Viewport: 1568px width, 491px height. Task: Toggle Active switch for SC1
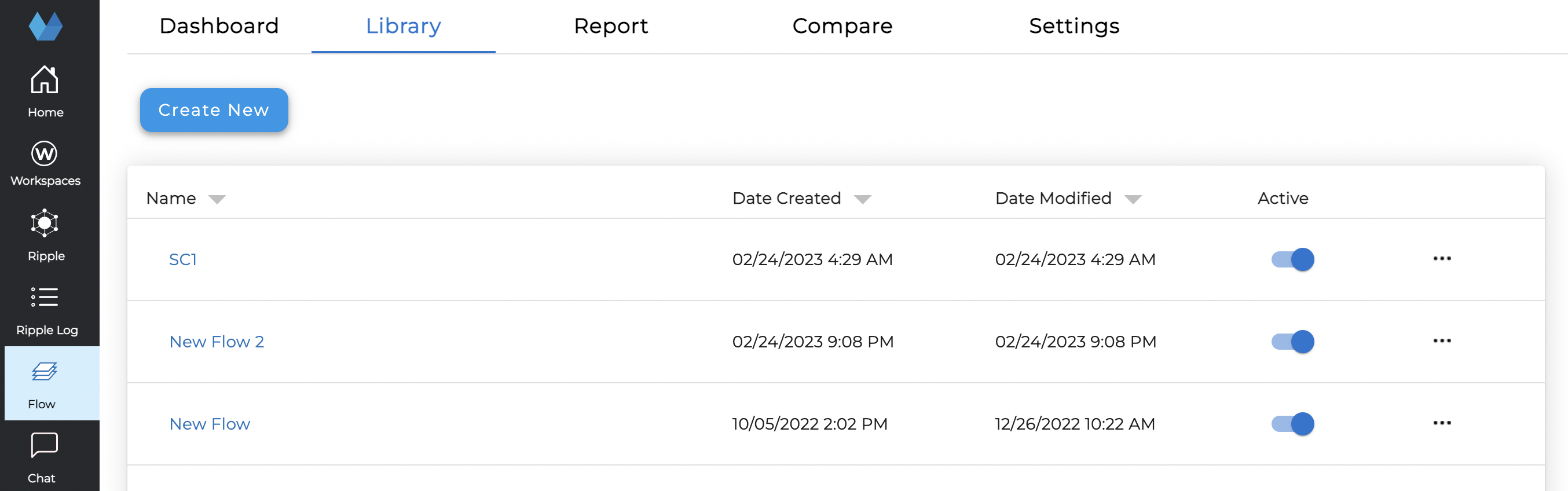[1293, 260]
